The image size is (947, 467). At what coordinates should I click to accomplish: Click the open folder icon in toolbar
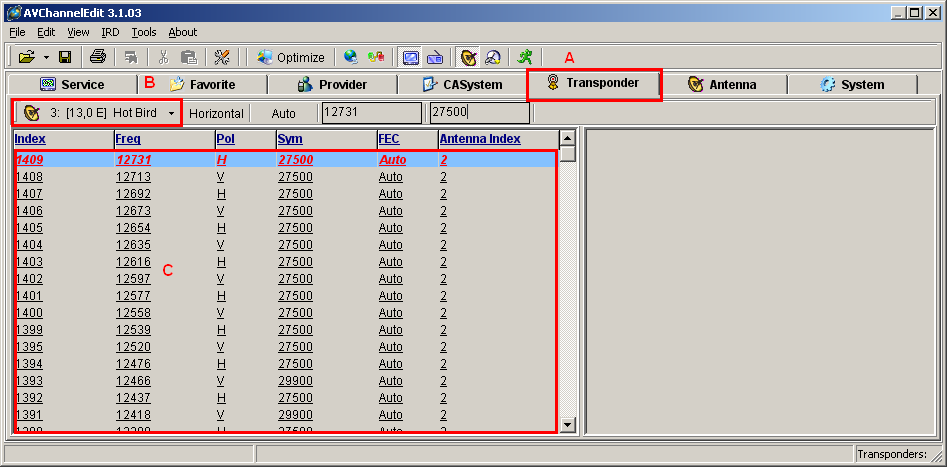(x=26, y=57)
